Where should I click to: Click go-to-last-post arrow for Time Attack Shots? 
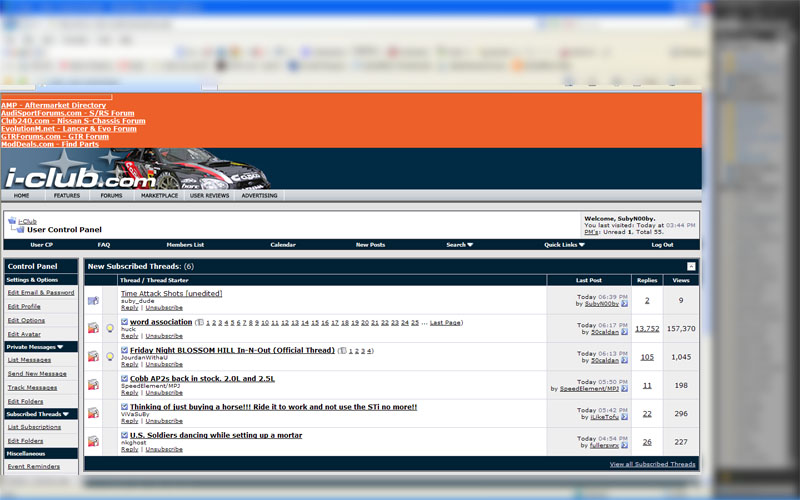tap(625, 304)
